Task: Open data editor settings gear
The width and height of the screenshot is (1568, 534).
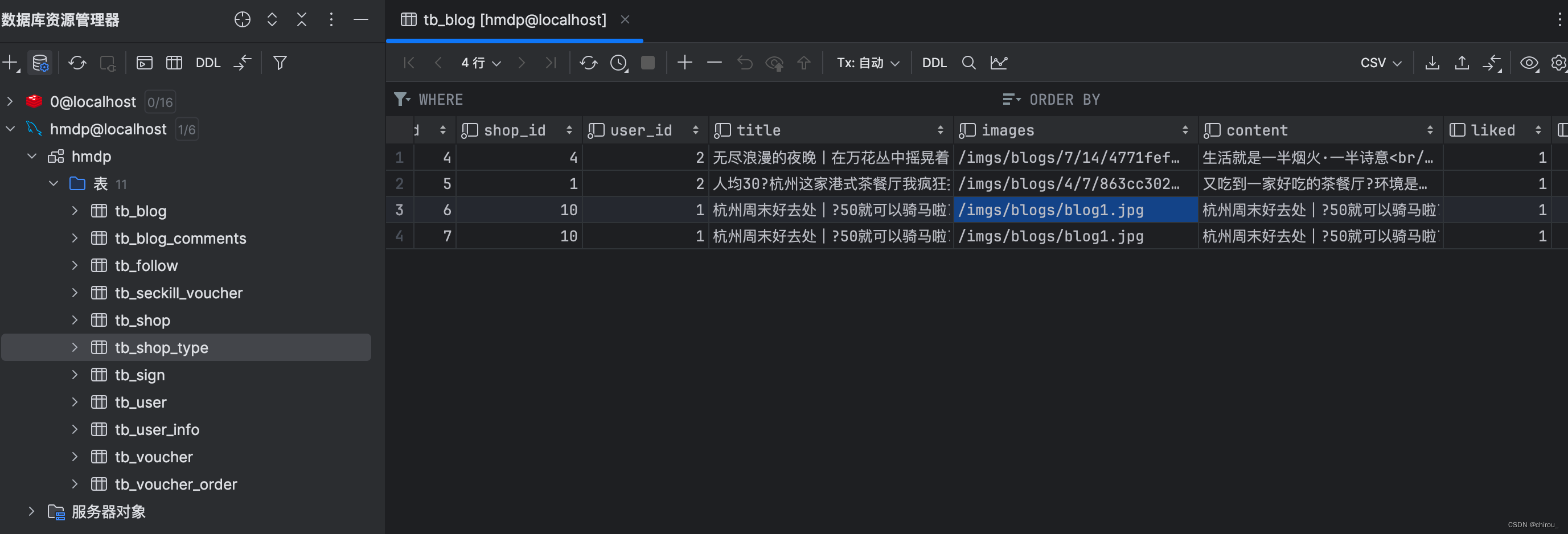Action: (1559, 63)
